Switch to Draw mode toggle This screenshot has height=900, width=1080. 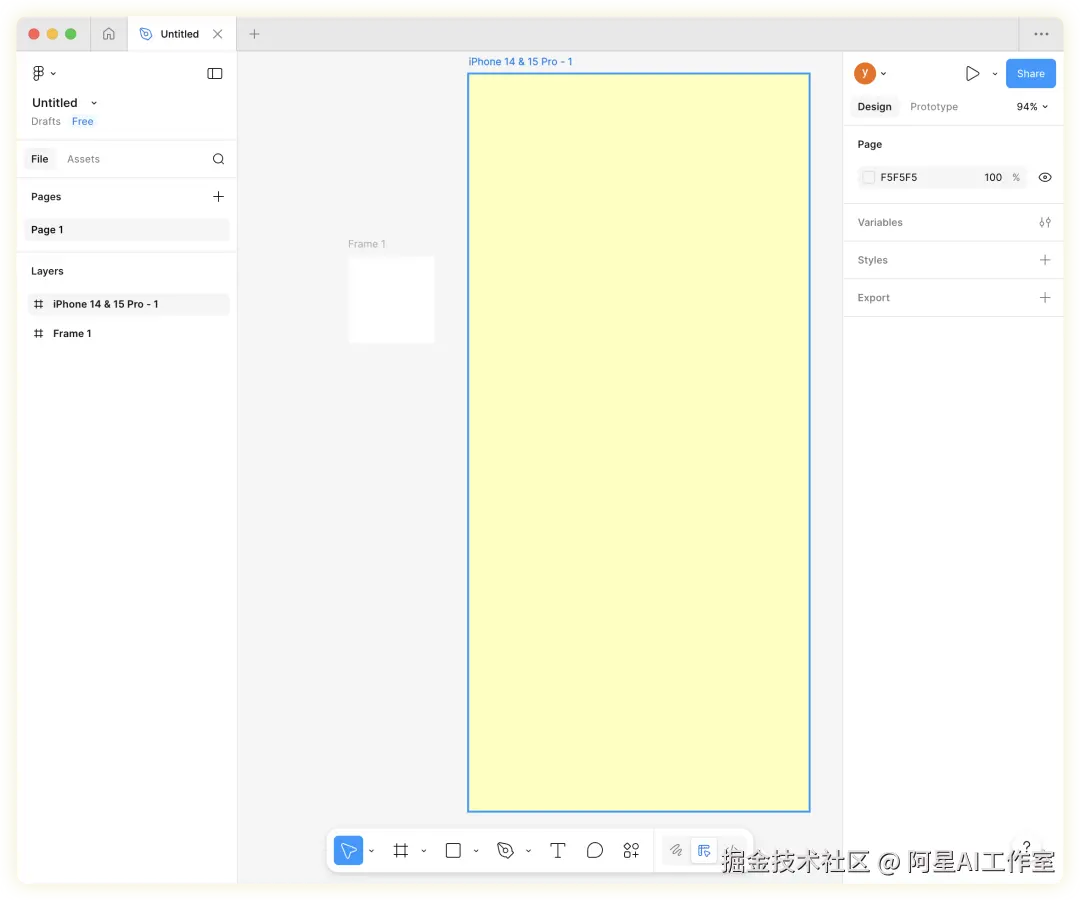tap(676, 851)
